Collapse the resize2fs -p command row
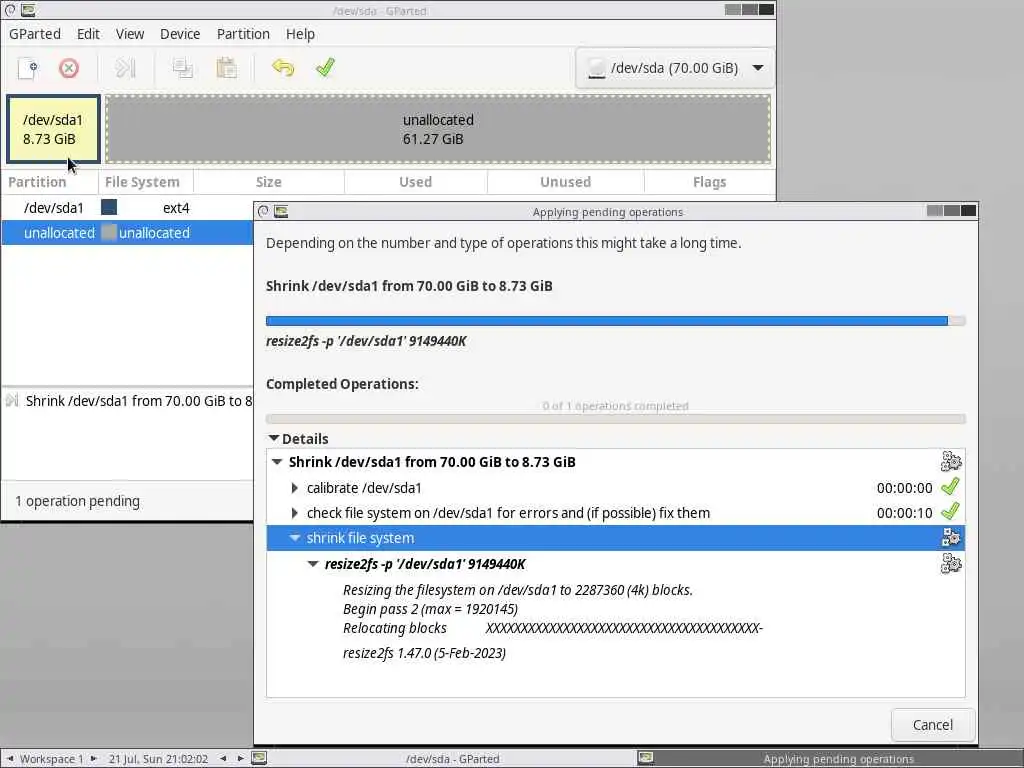This screenshot has width=1024, height=768. [313, 564]
